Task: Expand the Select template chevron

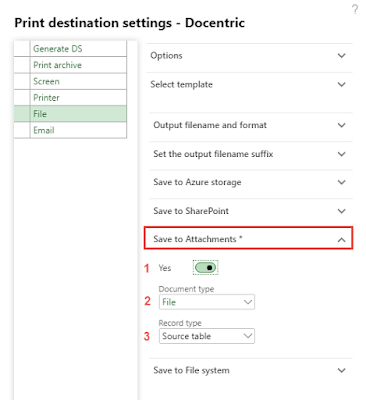Action: tap(341, 84)
